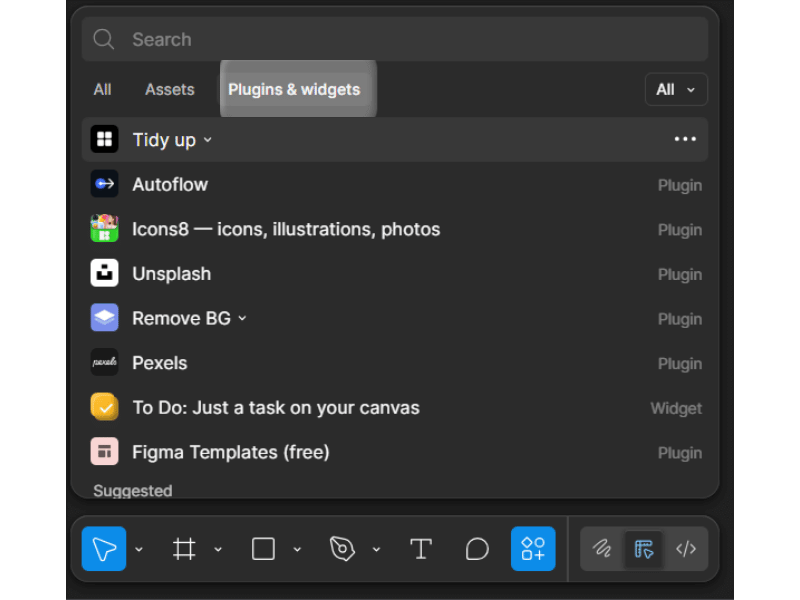Image resolution: width=800 pixels, height=600 pixels.
Task: Open Frame tool options chevron
Action: (x=218, y=549)
